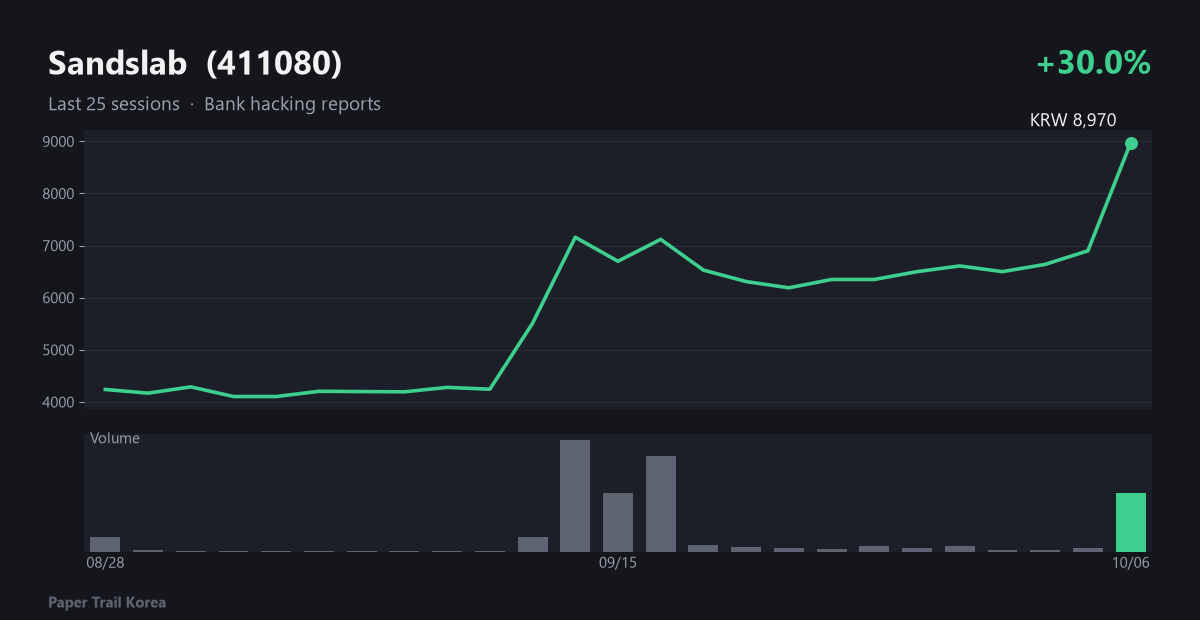
Task: Click the Paper Trail Korea source credit
Action: (107, 602)
